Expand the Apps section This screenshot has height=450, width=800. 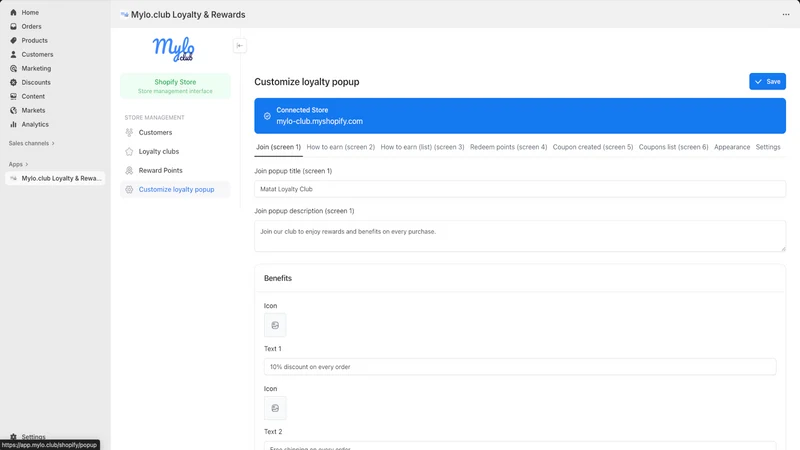click(18, 164)
